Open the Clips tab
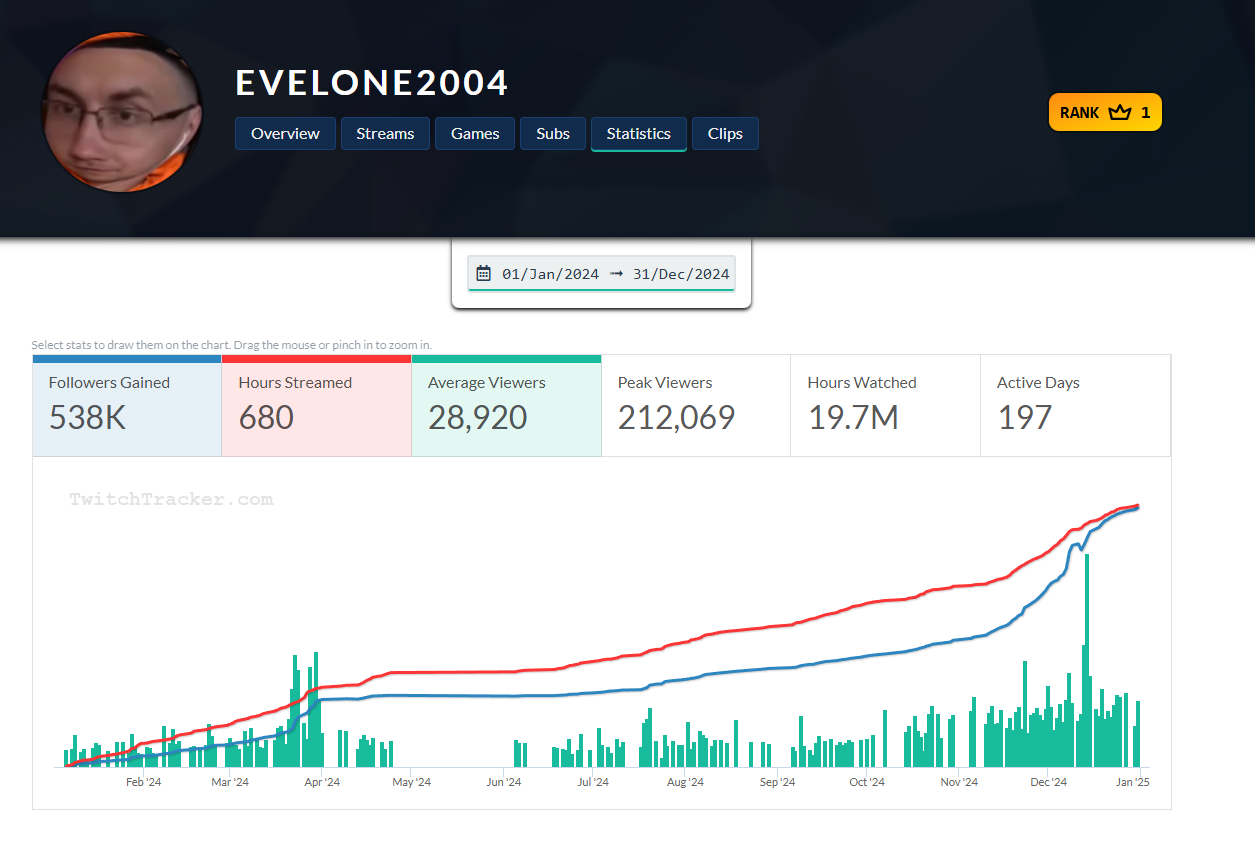 725,134
